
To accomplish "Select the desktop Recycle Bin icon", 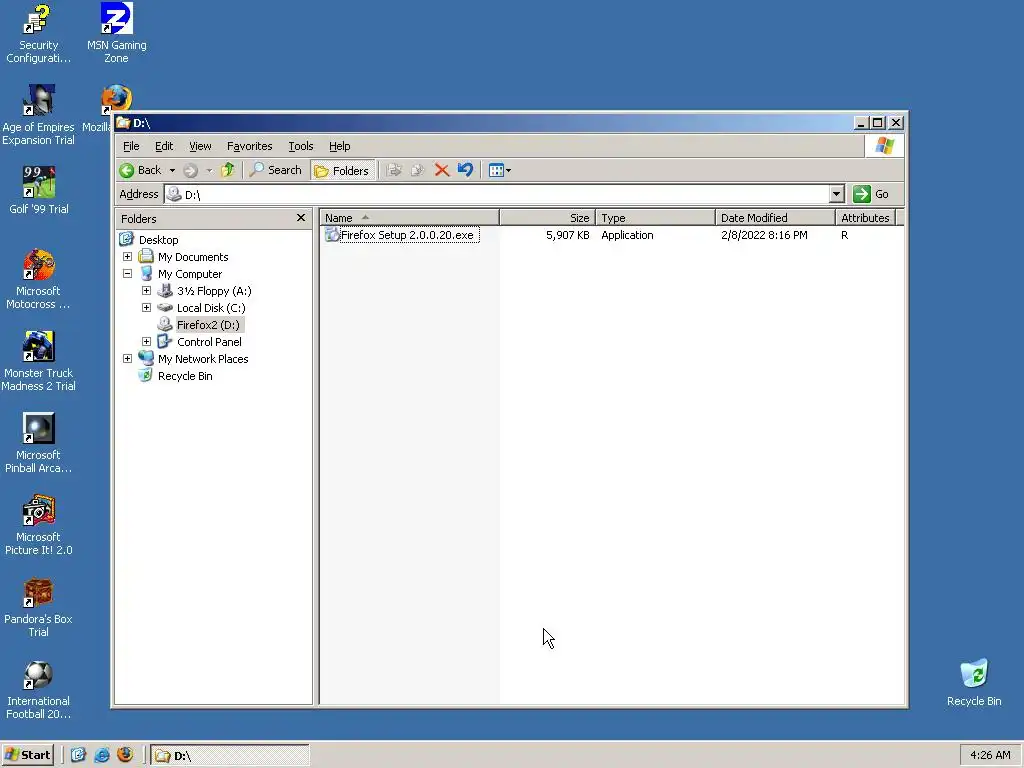I will point(974,682).
